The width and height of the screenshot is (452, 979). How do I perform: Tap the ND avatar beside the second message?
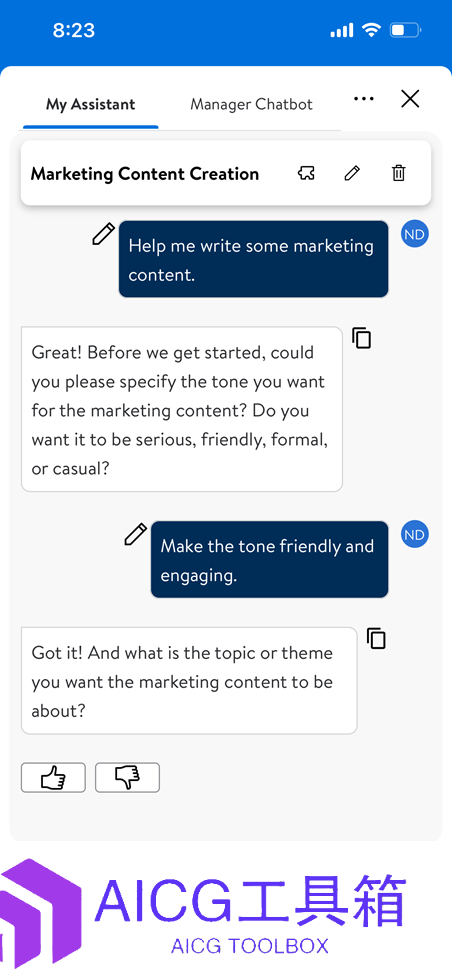pos(415,534)
